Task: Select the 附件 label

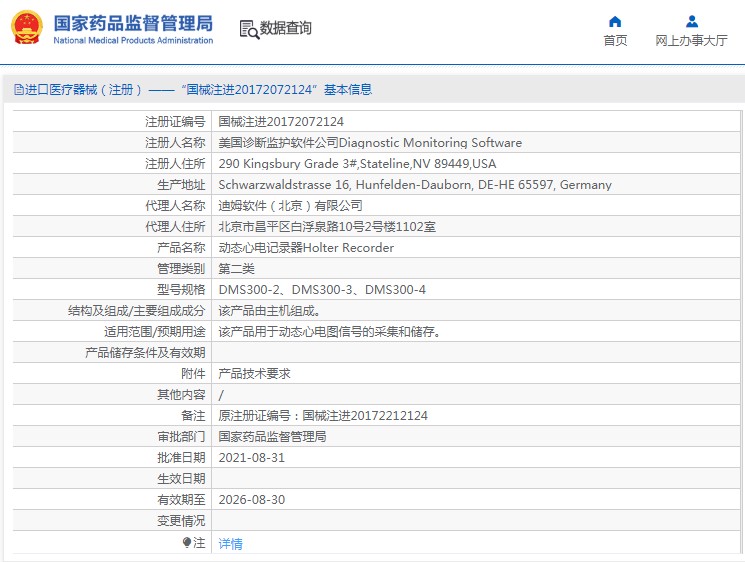Action: click(193, 374)
